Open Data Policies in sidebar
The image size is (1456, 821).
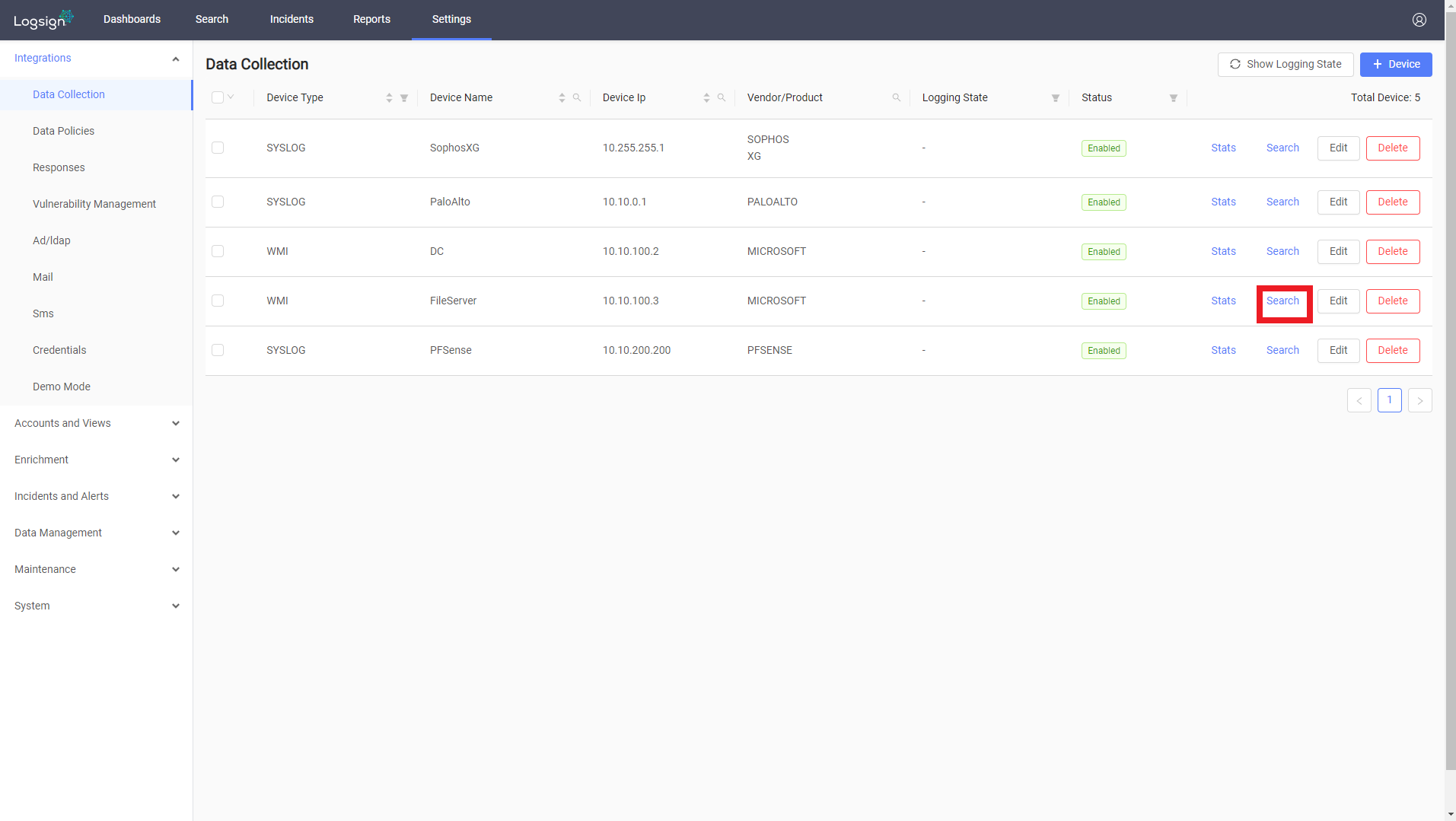pyautogui.click(x=64, y=131)
